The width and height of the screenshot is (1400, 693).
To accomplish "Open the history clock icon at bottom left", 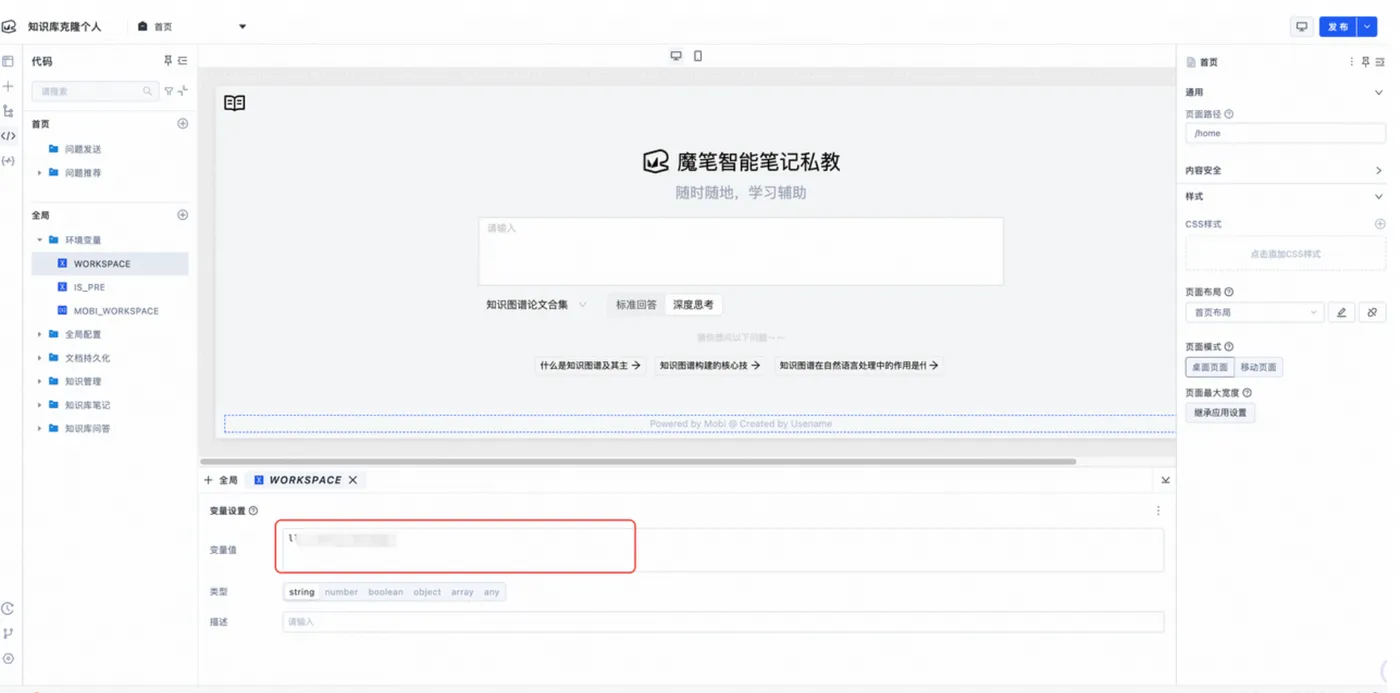I will click(8, 609).
